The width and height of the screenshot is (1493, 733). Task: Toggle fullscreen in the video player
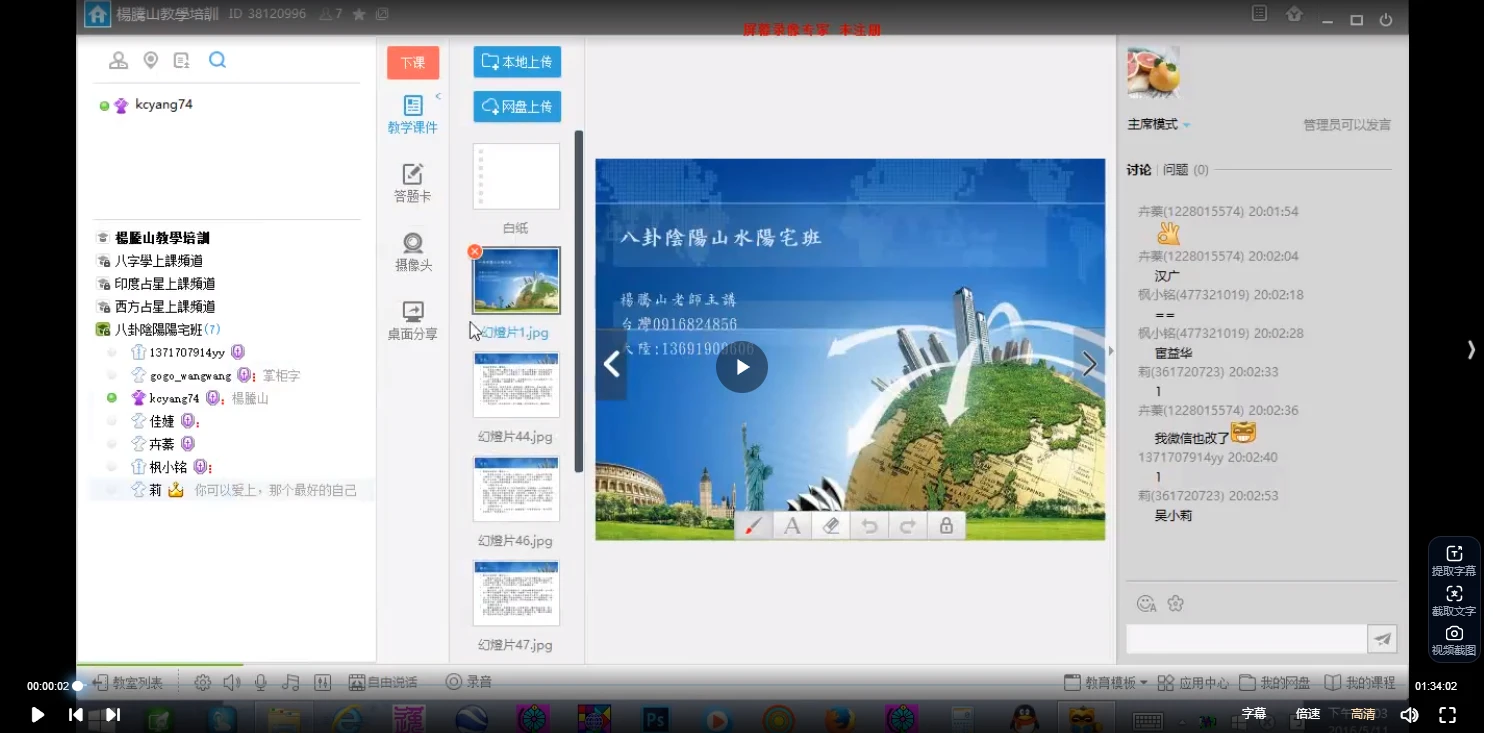coord(1447,714)
